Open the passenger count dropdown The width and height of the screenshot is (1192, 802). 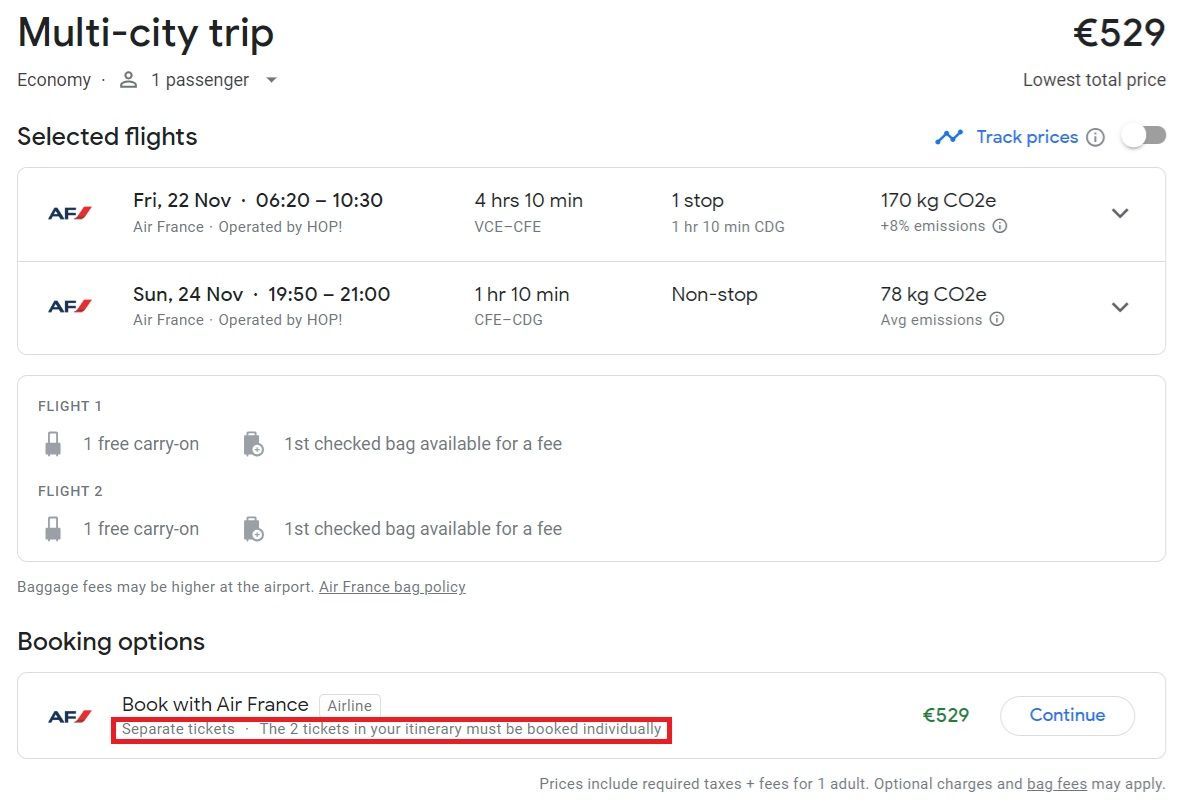point(271,80)
